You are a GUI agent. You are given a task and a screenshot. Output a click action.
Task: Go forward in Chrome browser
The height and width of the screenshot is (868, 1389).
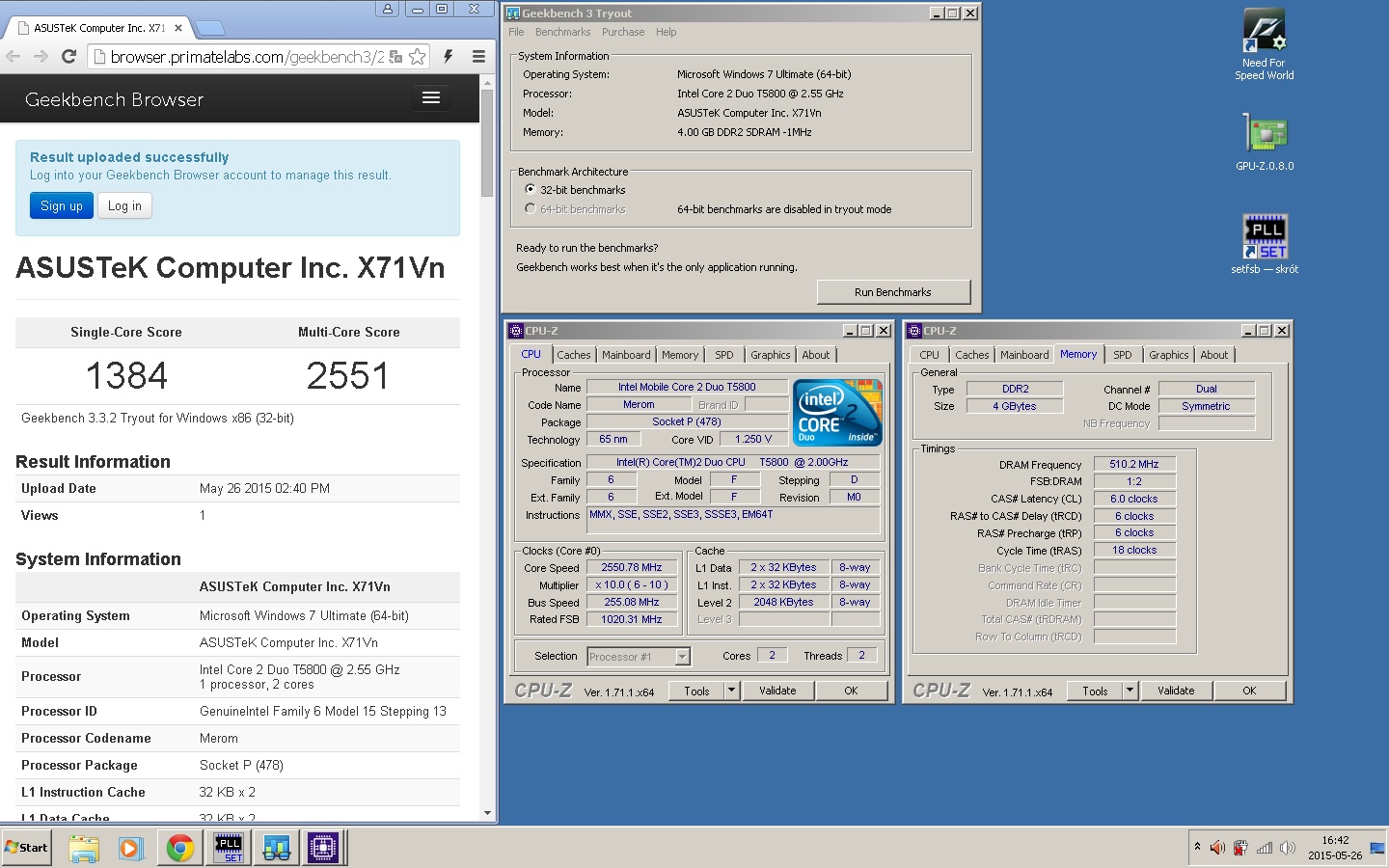pyautogui.click(x=41, y=57)
